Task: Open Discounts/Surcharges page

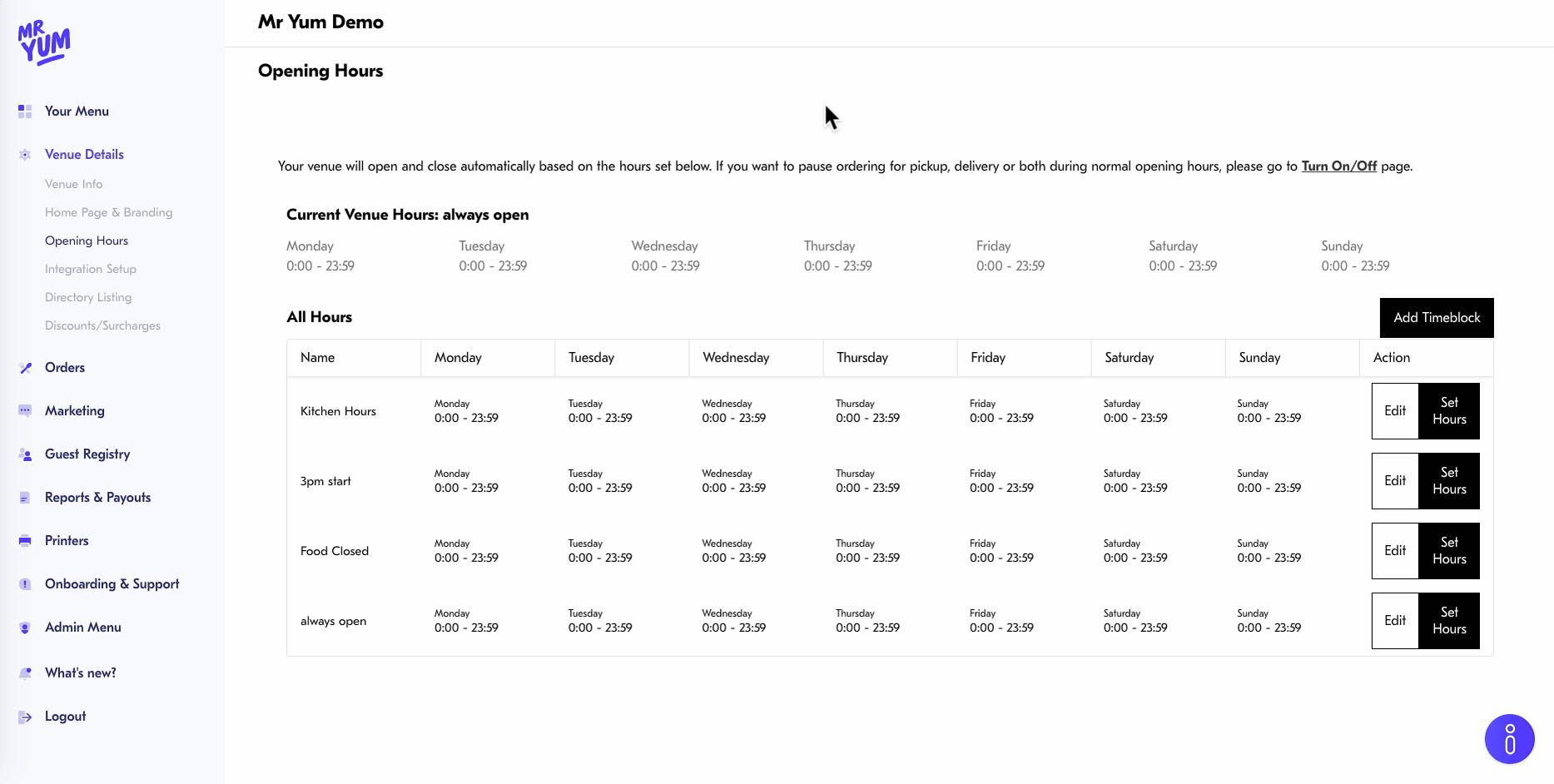Action: click(102, 325)
